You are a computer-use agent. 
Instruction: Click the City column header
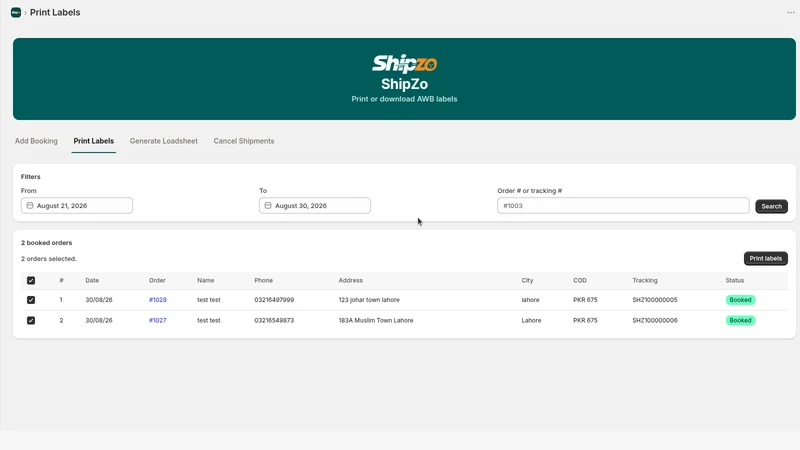coord(527,281)
